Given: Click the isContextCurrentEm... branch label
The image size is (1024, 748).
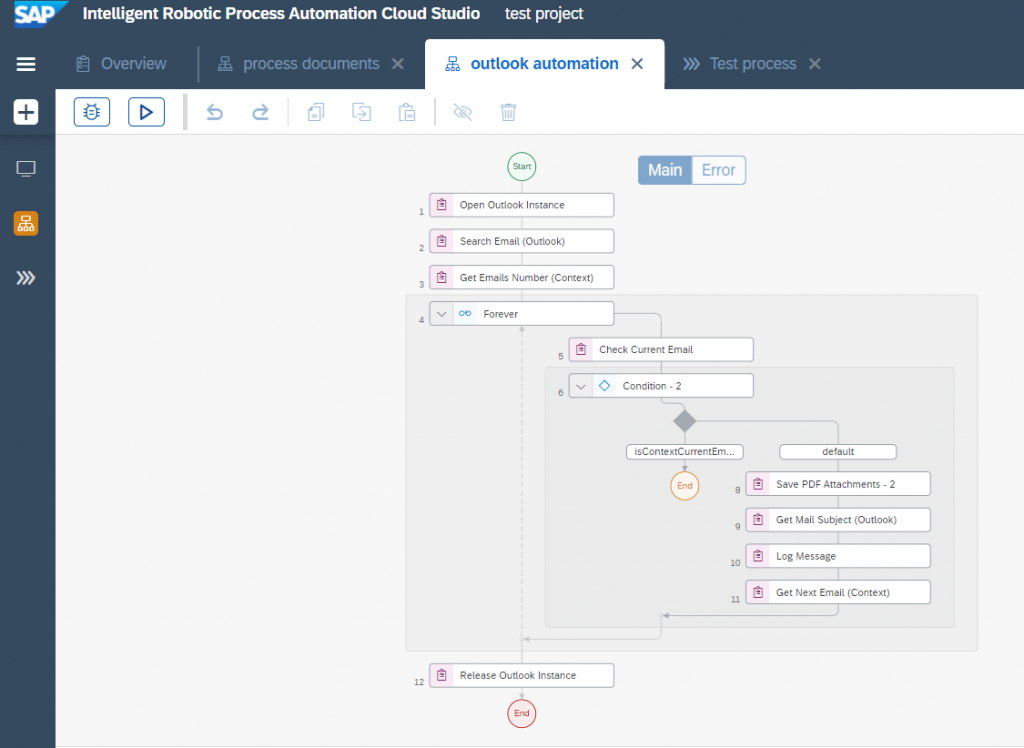Looking at the screenshot, I should [x=684, y=451].
